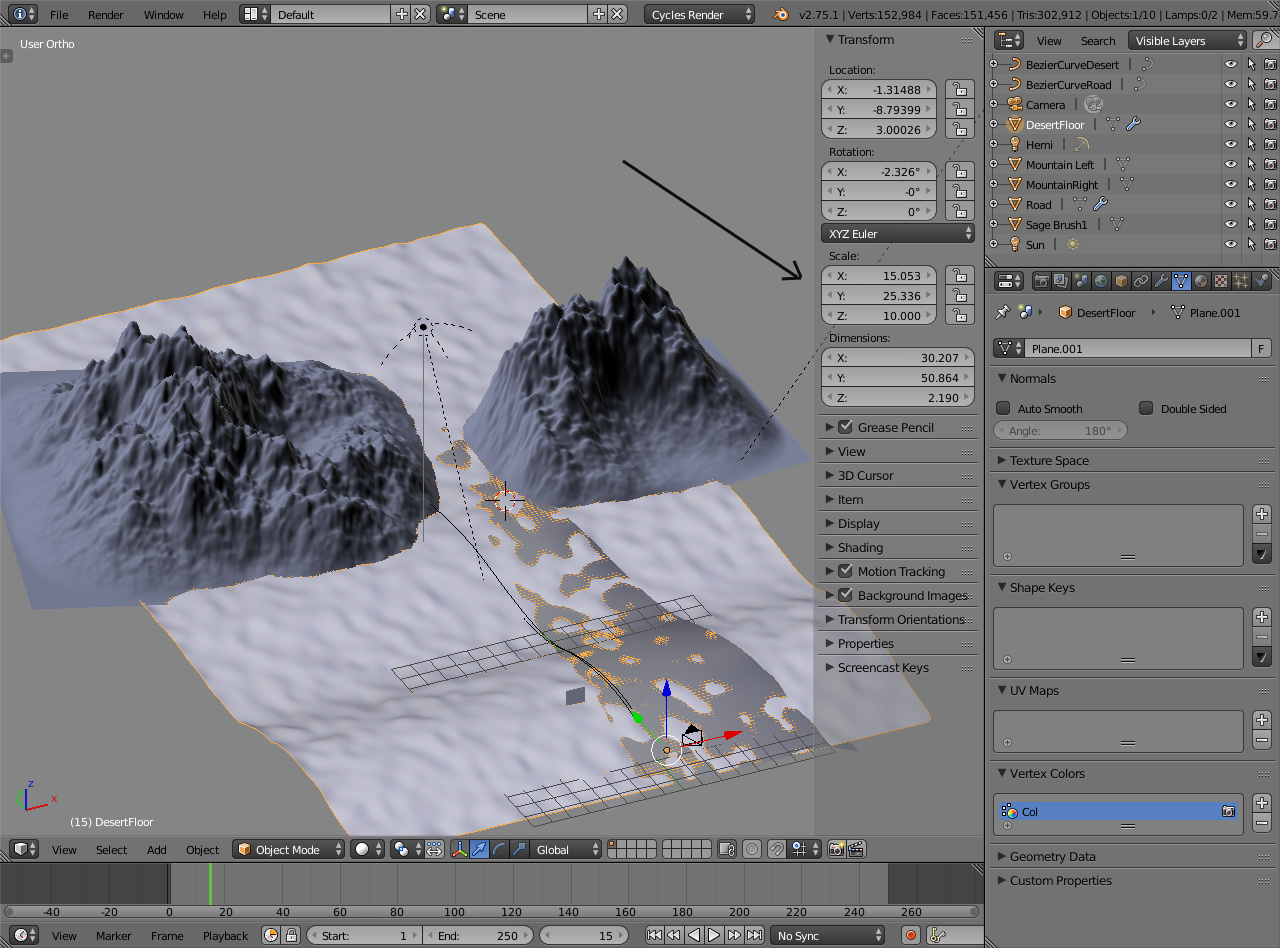The image size is (1280, 948).
Task: Click the auto-keyframe record button
Action: (x=911, y=935)
